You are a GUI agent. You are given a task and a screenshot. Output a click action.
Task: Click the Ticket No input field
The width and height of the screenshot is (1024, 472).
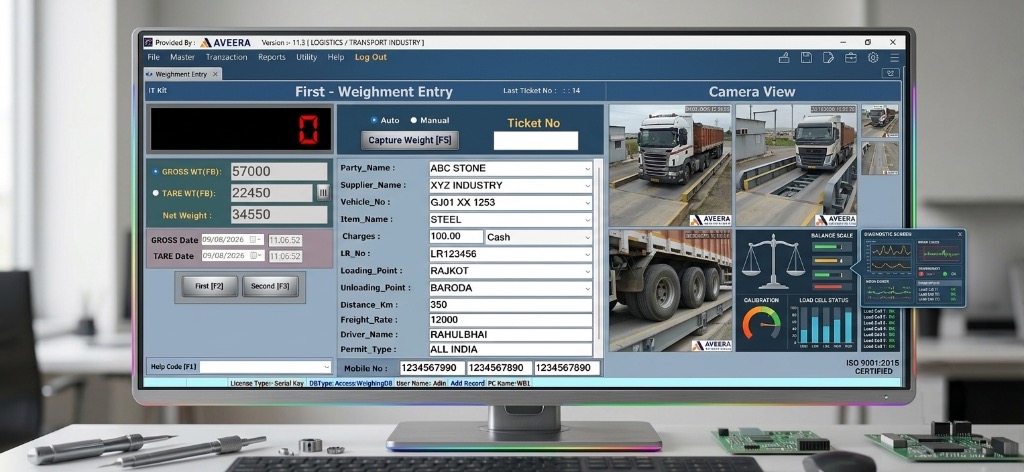[536, 140]
